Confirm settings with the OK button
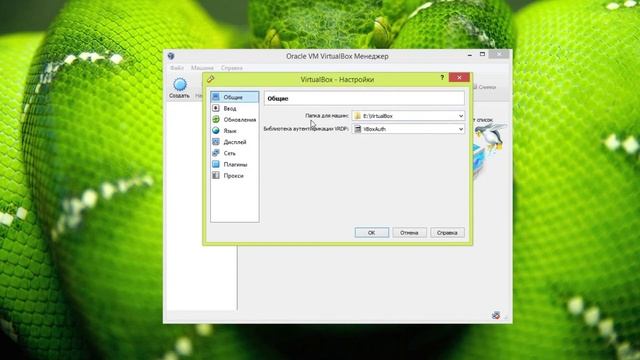 point(371,233)
